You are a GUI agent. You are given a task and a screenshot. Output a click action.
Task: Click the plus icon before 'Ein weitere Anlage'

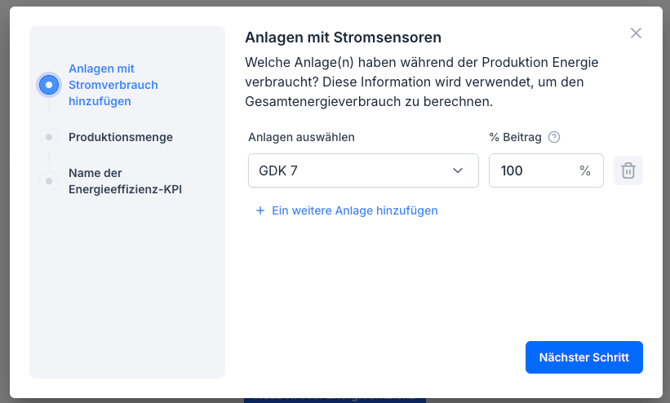pos(260,211)
